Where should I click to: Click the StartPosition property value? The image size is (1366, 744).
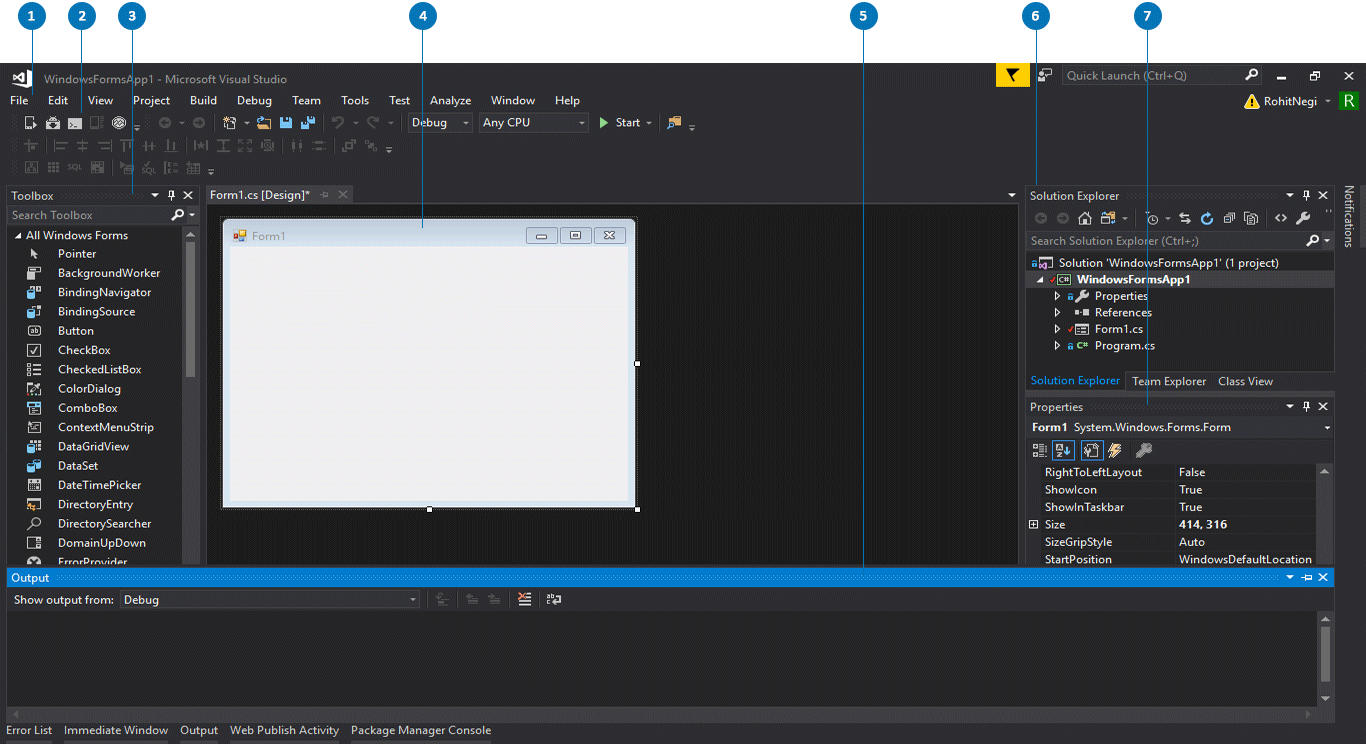pos(1245,560)
